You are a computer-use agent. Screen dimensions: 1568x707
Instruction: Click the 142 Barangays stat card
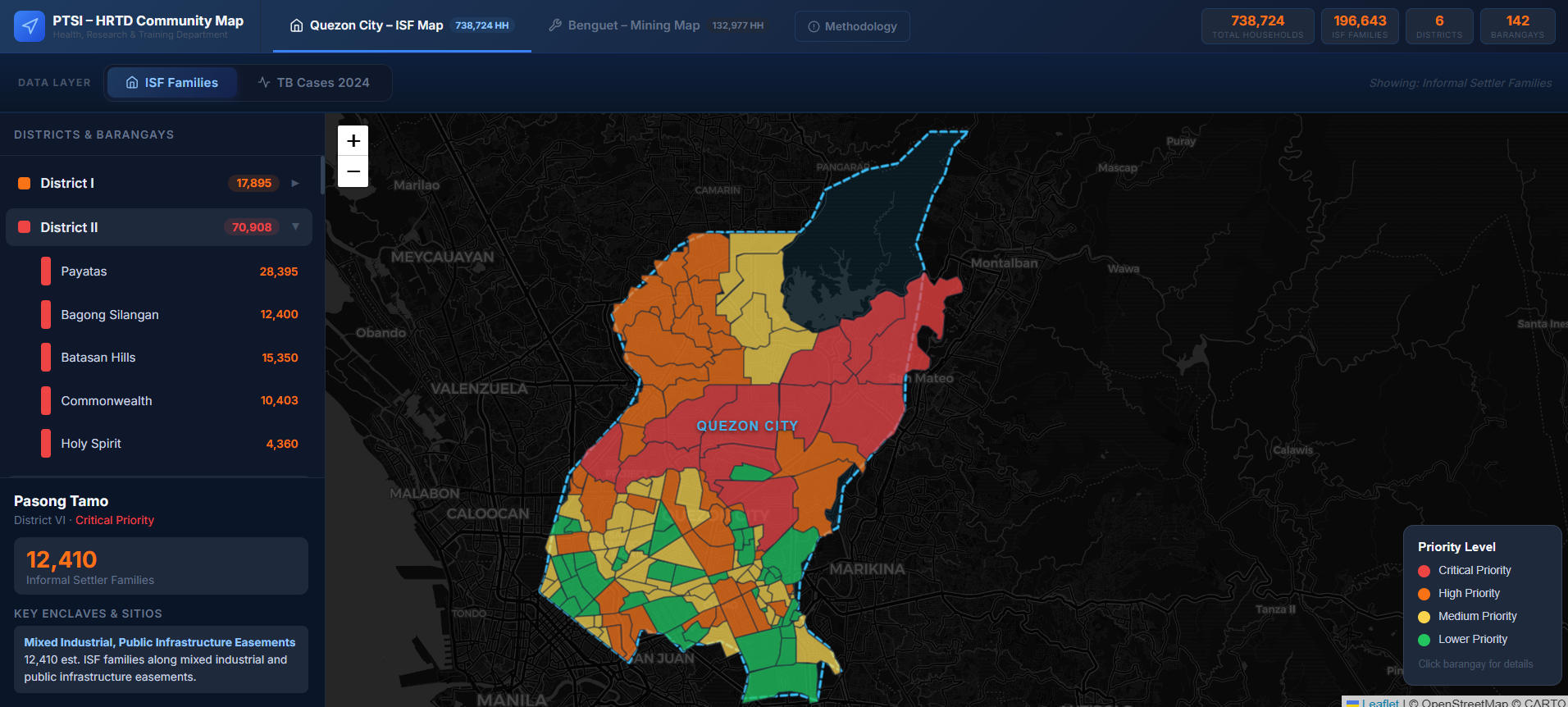click(1517, 26)
